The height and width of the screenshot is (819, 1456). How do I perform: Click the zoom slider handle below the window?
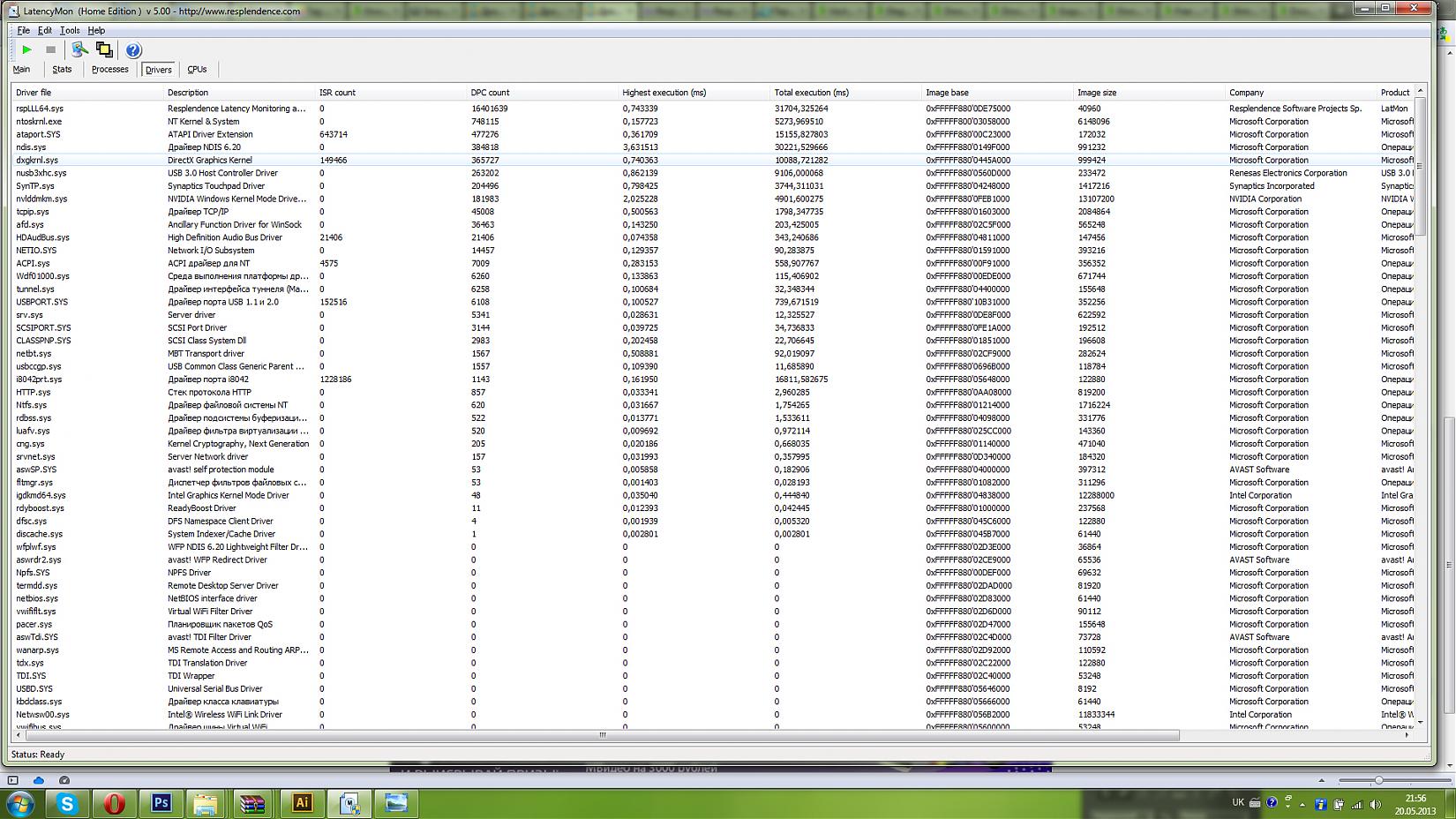[1378, 780]
